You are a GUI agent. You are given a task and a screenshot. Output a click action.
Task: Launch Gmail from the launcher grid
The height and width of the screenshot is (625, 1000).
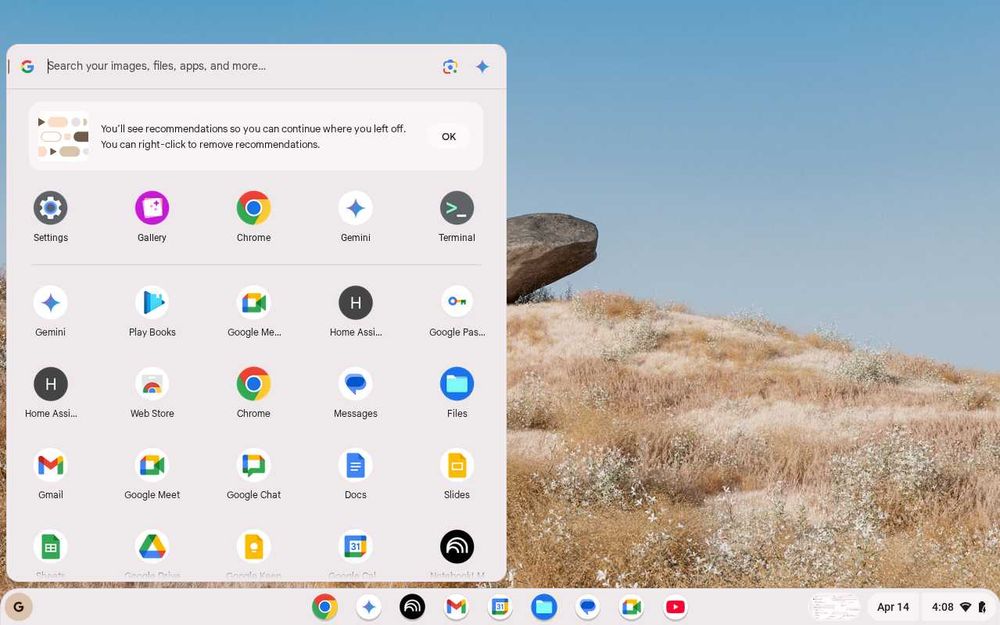[50, 466]
